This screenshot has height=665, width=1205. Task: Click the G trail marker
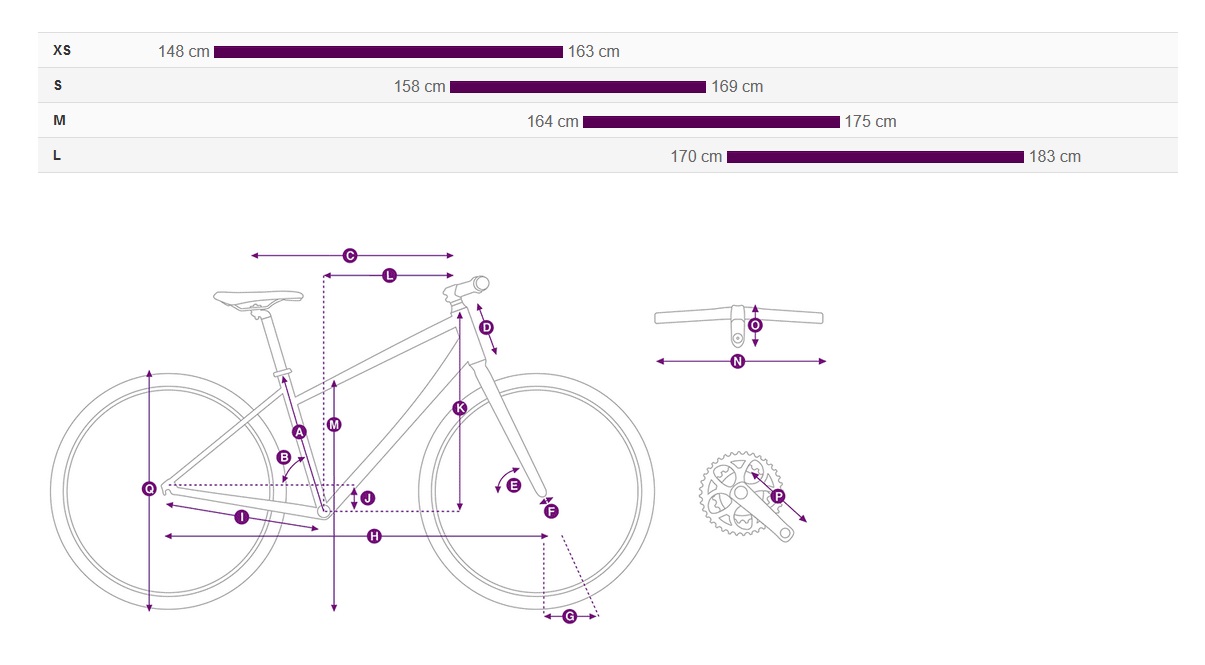(x=570, y=617)
